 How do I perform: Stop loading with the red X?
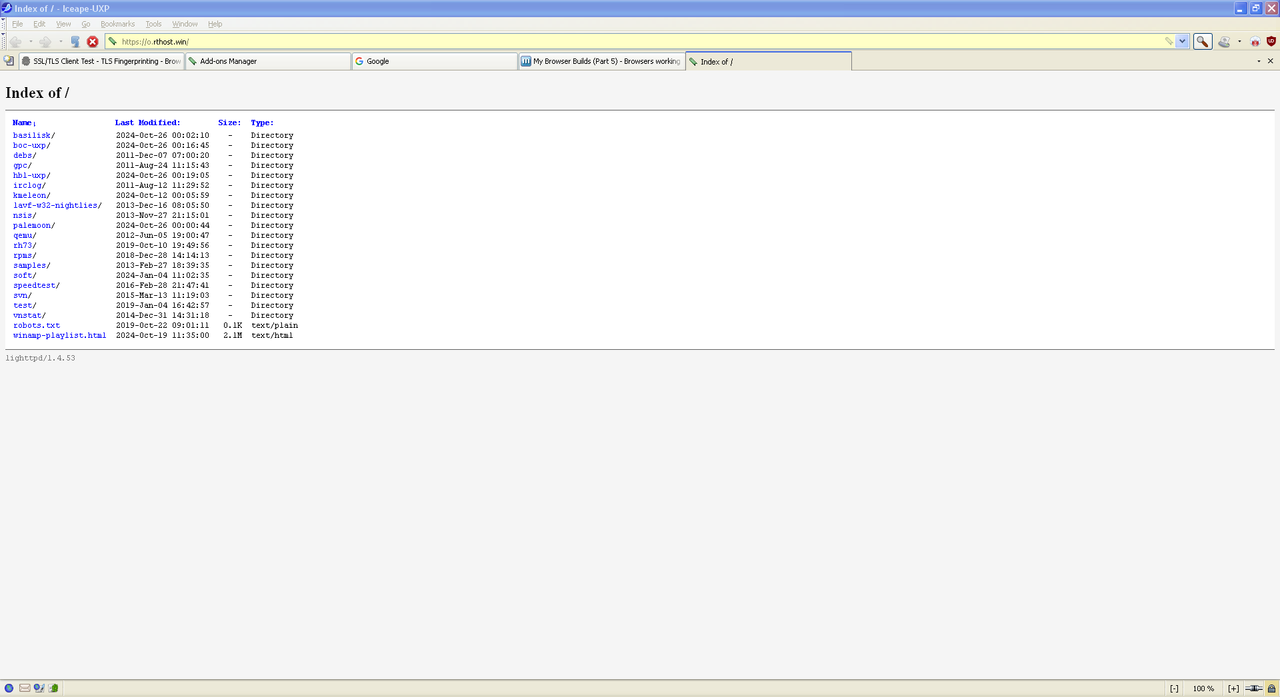pos(93,42)
